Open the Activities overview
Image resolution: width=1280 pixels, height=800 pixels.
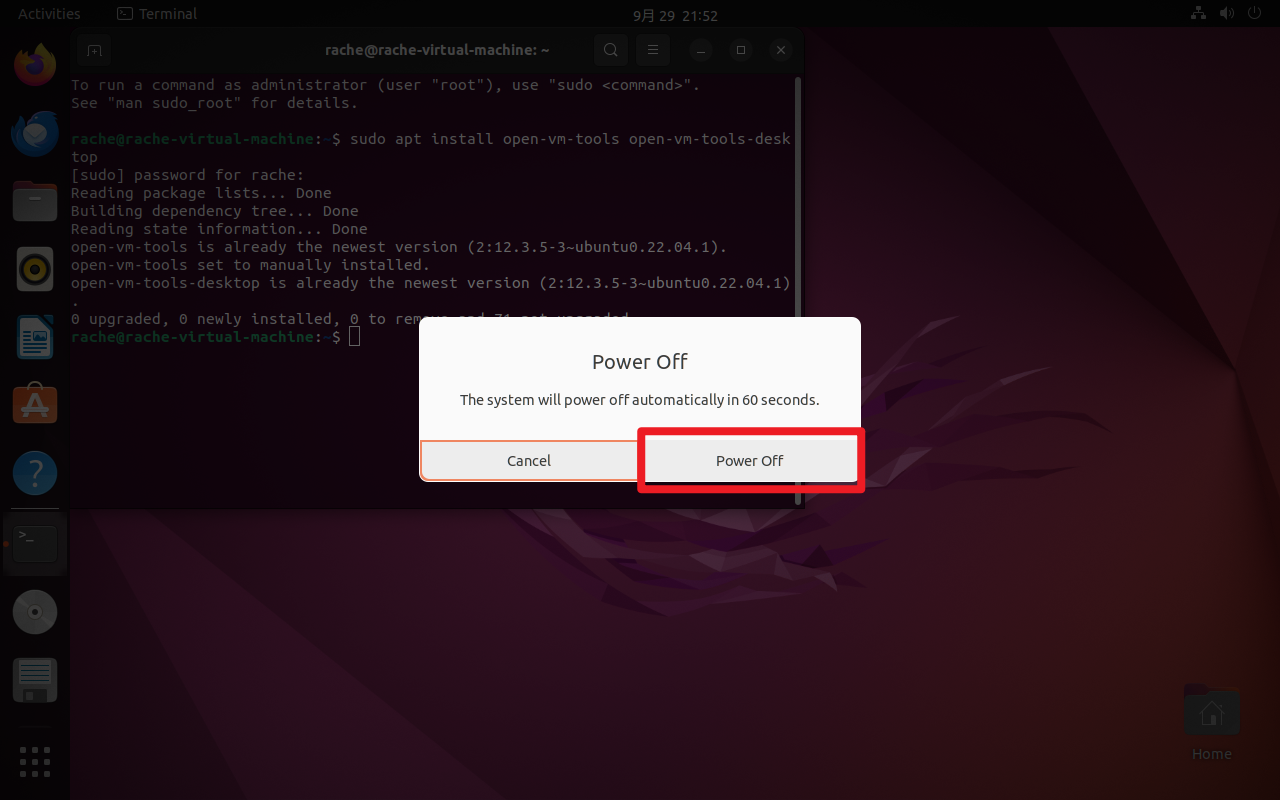point(49,14)
